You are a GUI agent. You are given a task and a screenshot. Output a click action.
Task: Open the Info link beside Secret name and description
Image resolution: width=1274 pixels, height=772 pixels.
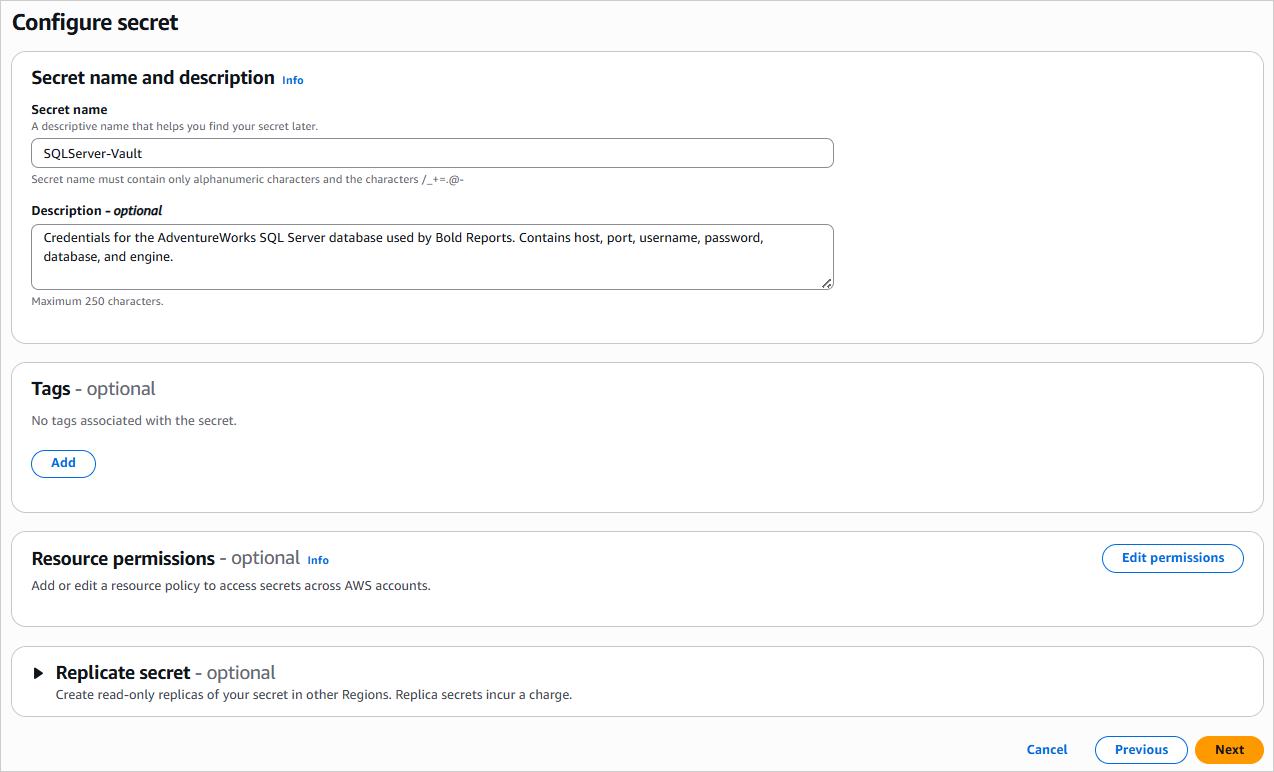292,79
